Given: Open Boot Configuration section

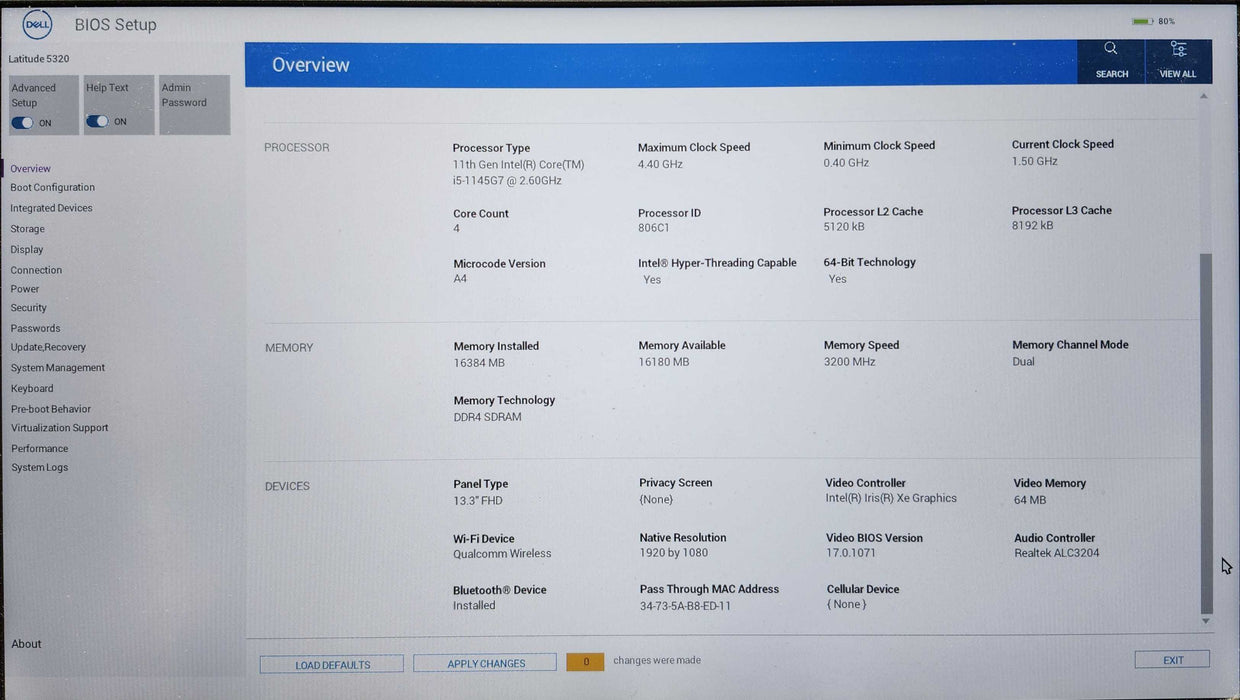Looking at the screenshot, I should [x=53, y=187].
